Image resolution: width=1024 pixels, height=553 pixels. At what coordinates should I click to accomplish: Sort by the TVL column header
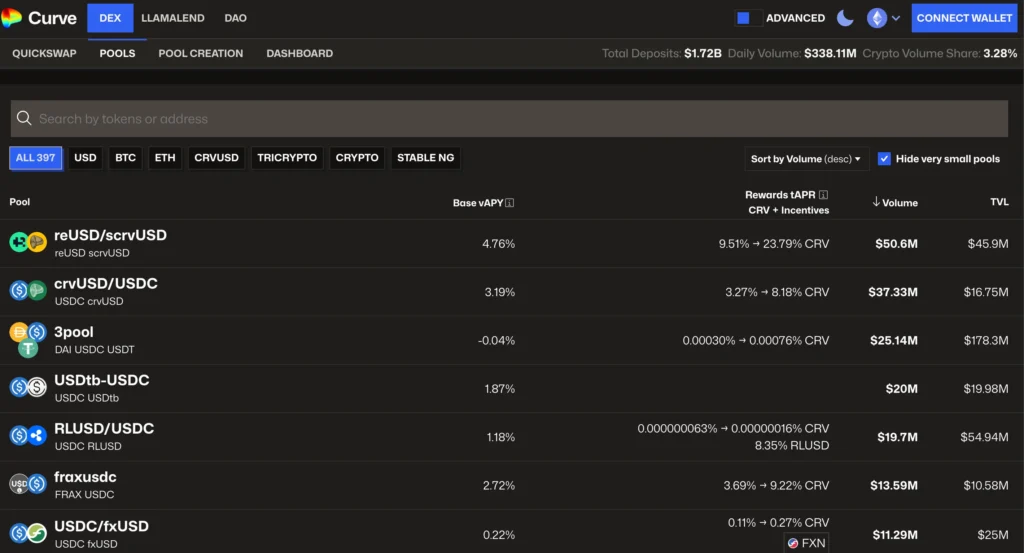pyautogui.click(x=999, y=202)
